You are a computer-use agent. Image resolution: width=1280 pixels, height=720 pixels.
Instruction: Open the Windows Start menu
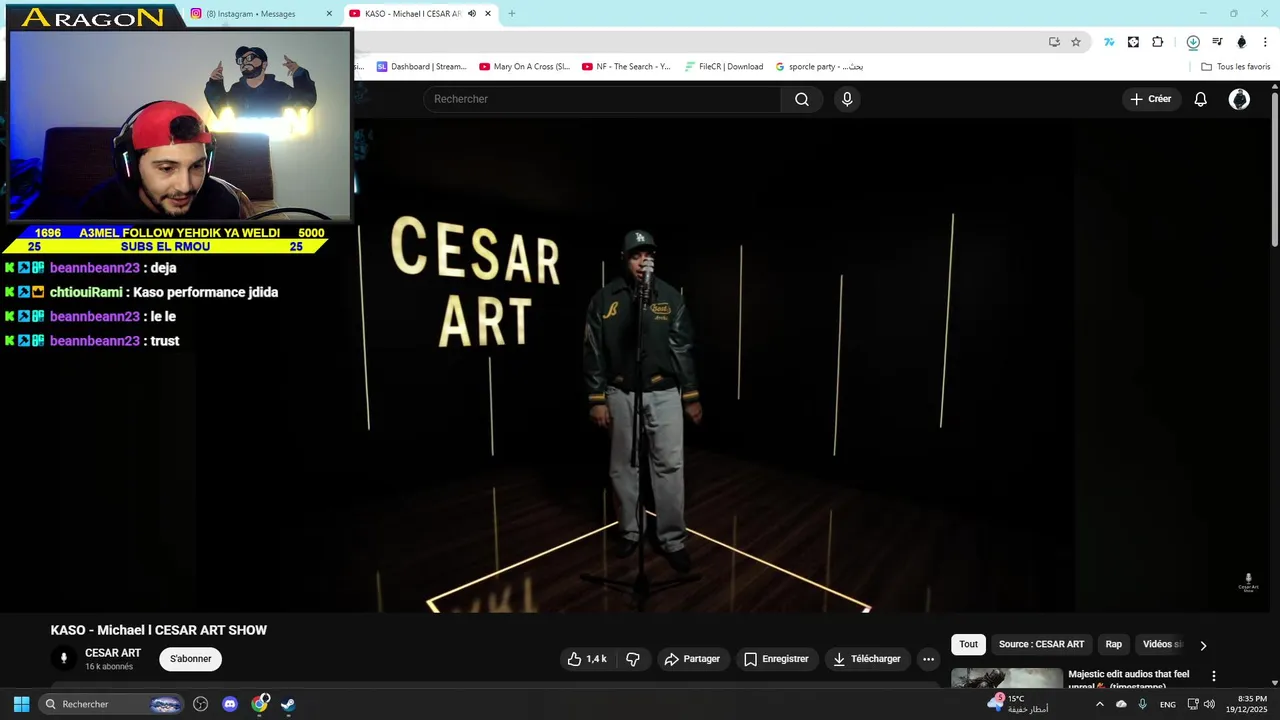[21, 704]
